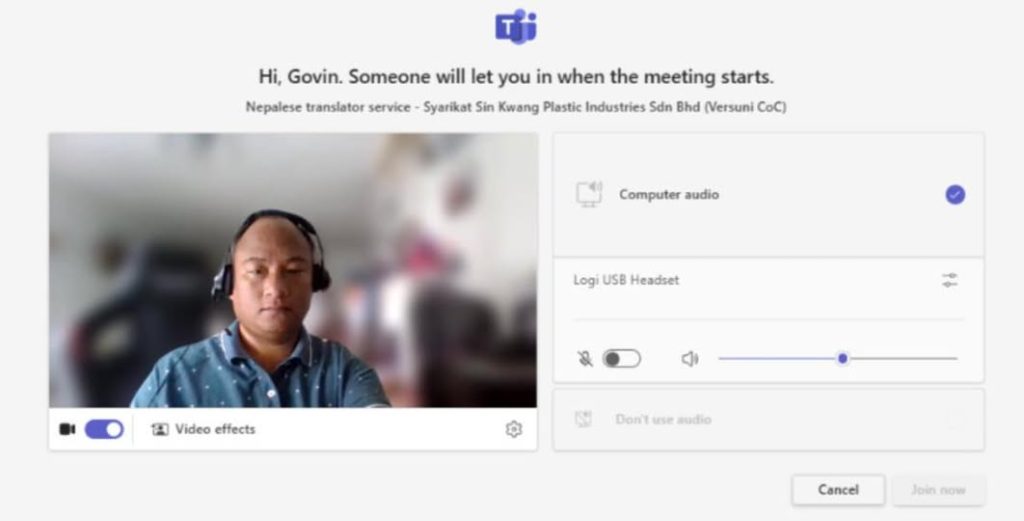The image size is (1024, 521).
Task: Open audio device settings sliders icon
Action: pyautogui.click(x=950, y=281)
